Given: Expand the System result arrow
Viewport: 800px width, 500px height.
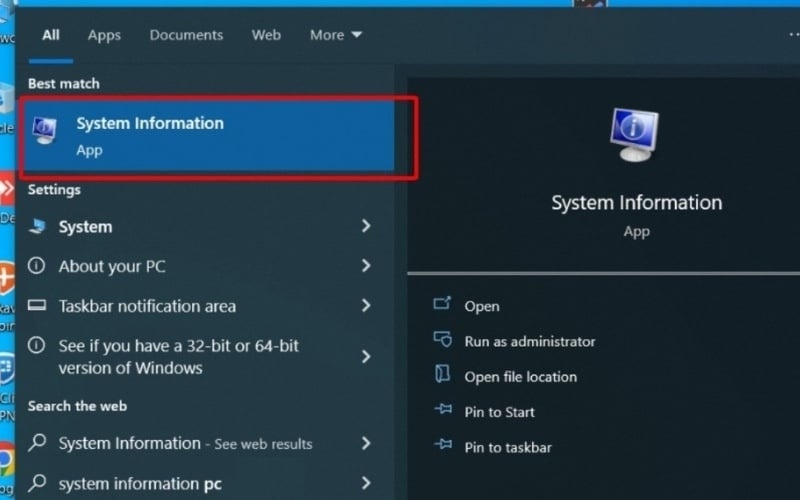Looking at the screenshot, I should 366,226.
